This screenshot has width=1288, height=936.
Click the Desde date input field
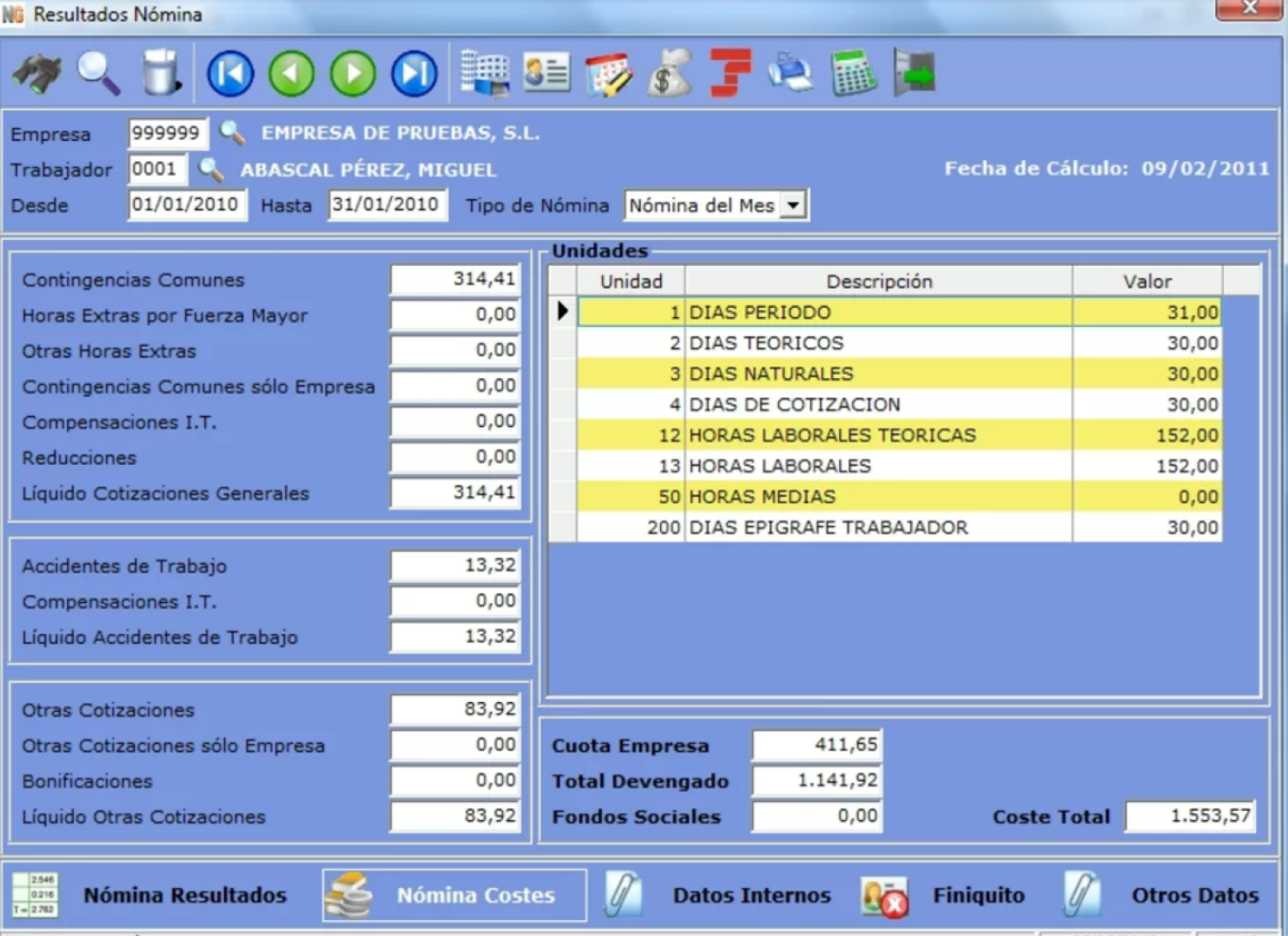click(x=186, y=205)
